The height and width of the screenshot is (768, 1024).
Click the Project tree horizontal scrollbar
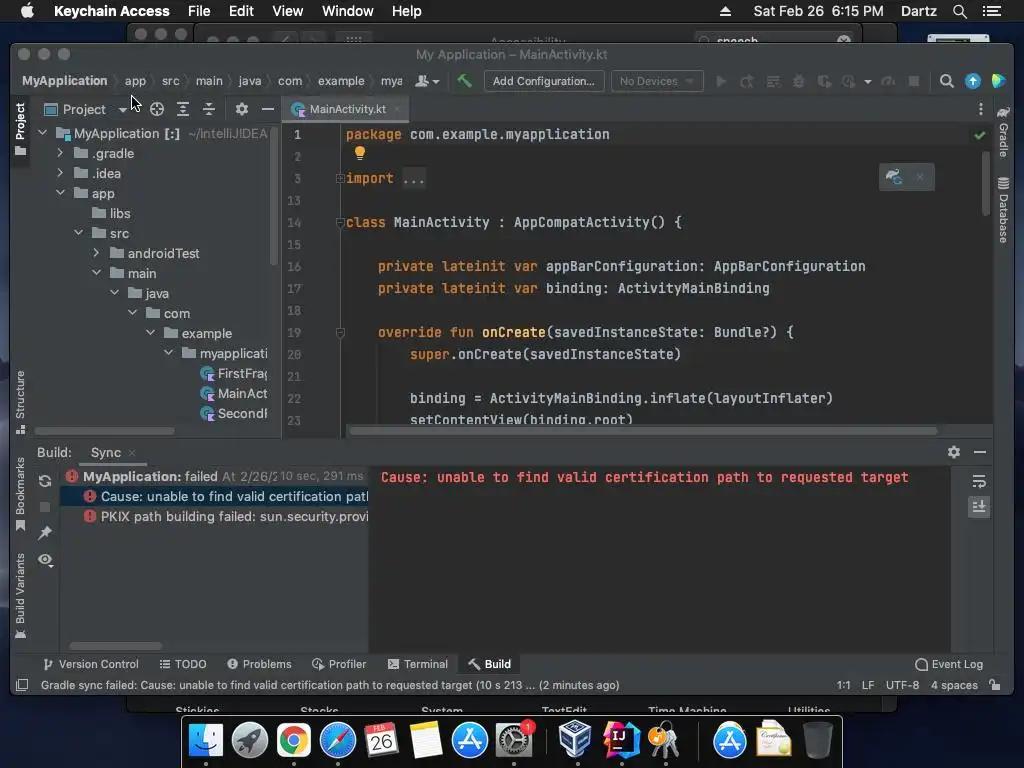coord(104,431)
